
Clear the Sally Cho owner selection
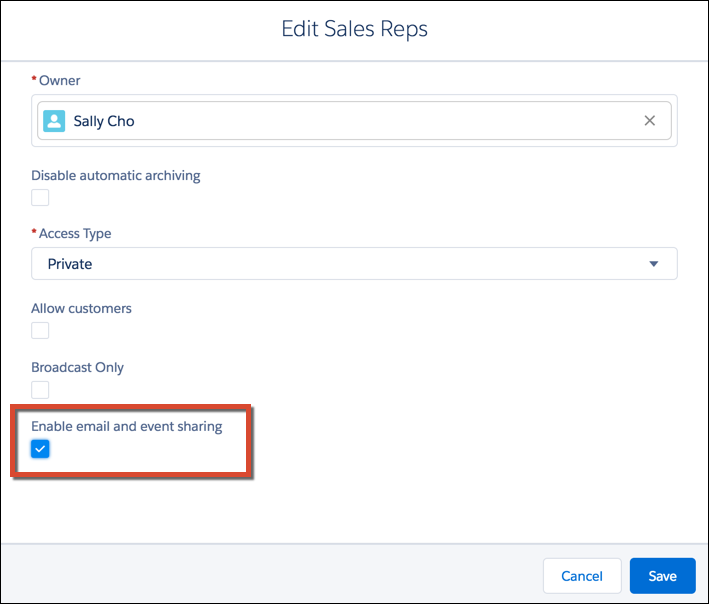pyautogui.click(x=649, y=121)
